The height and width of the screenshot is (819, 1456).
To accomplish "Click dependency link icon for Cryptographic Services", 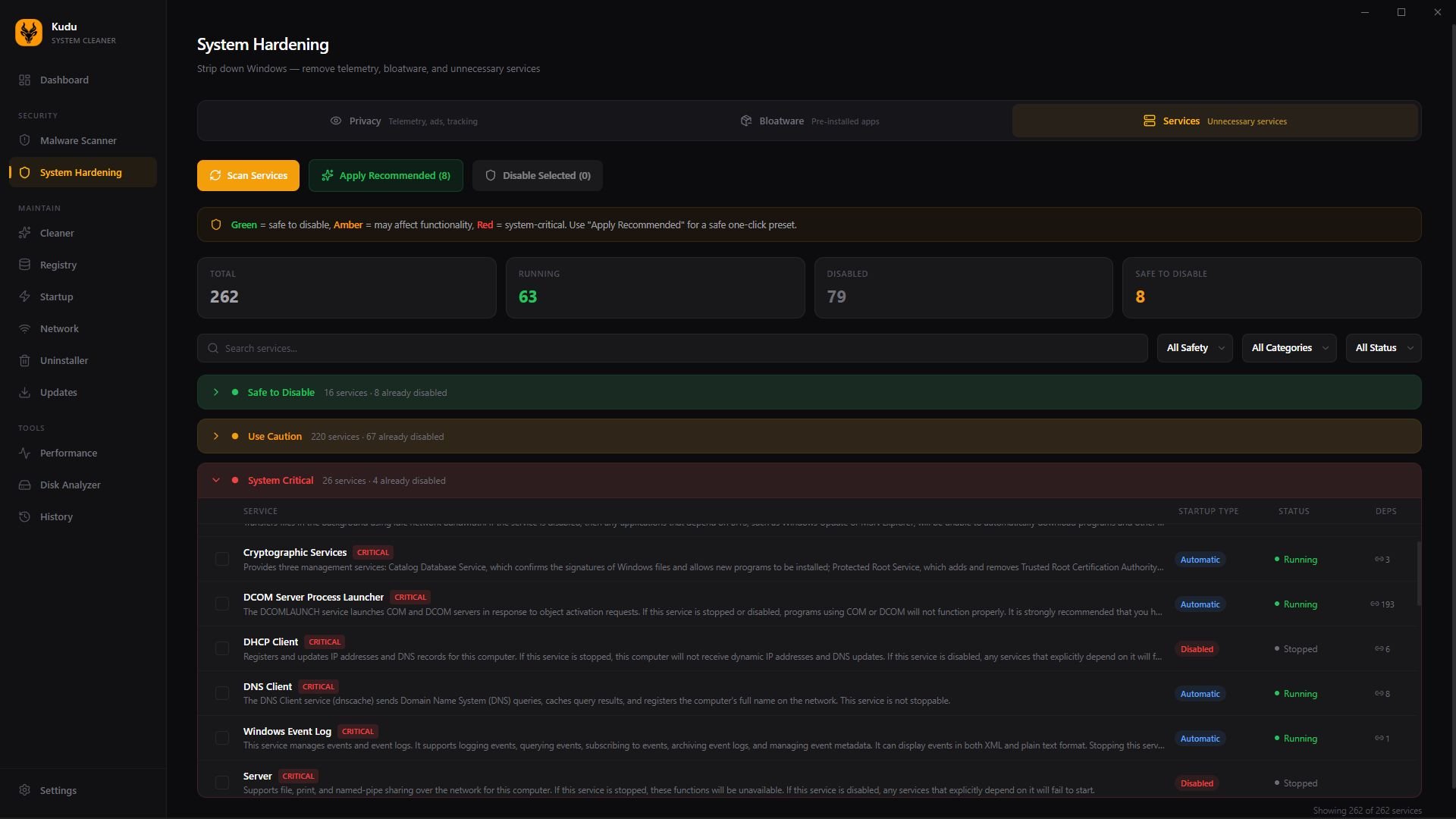I will (1379, 560).
